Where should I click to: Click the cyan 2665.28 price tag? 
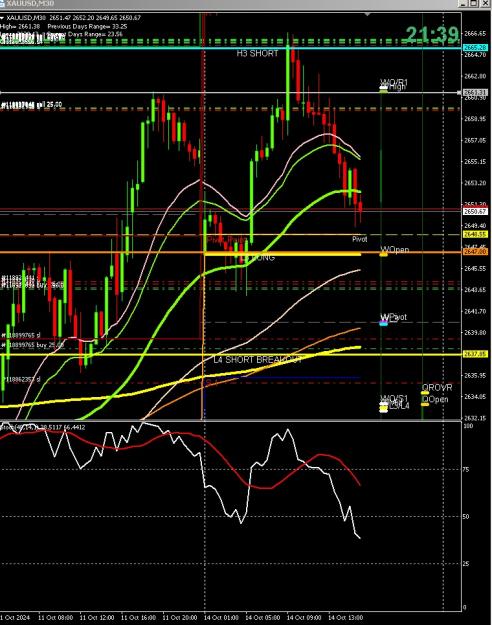coord(475,47)
